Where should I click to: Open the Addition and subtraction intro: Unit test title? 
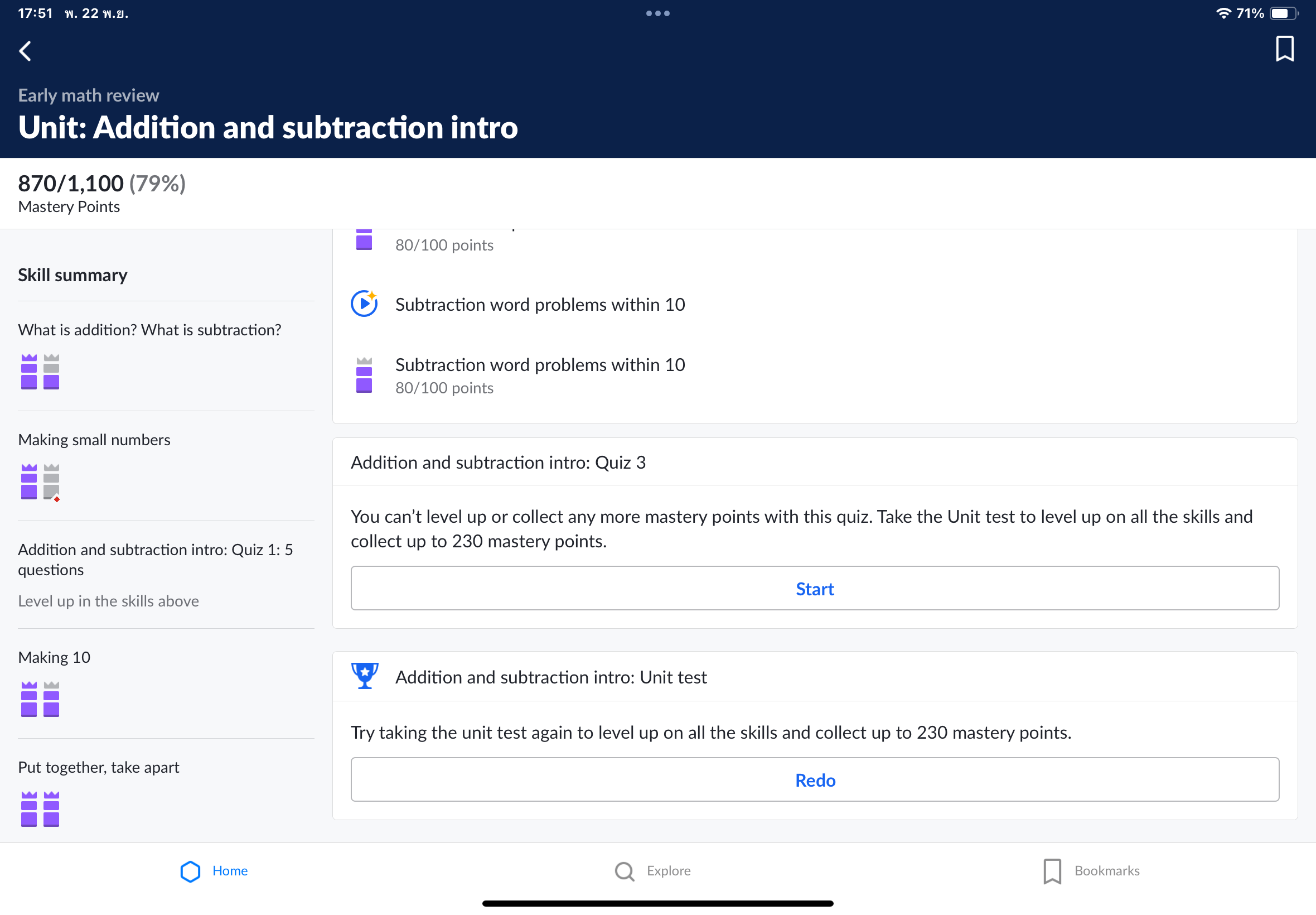[x=550, y=677]
